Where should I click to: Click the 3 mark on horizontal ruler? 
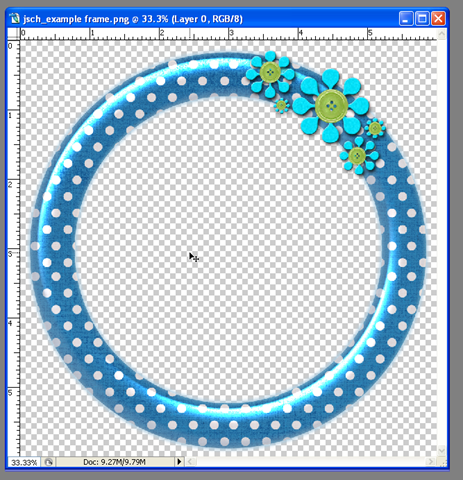(x=231, y=33)
